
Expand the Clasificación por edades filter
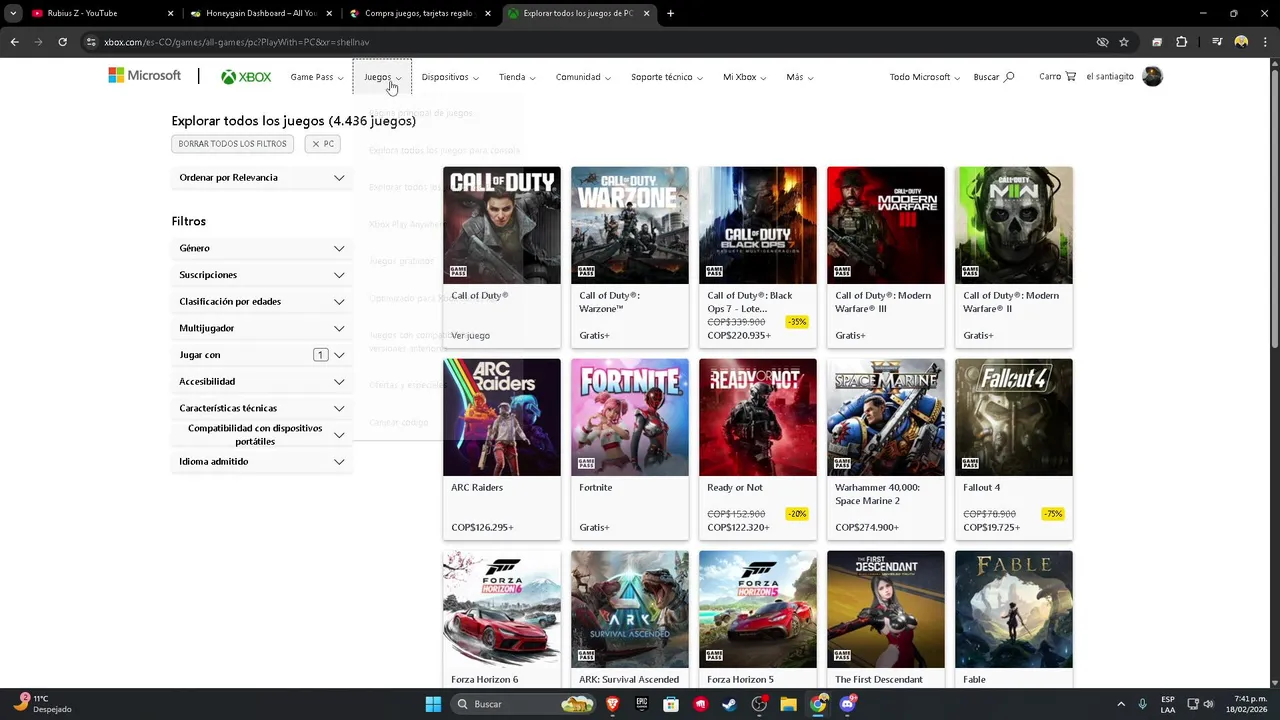(261, 301)
